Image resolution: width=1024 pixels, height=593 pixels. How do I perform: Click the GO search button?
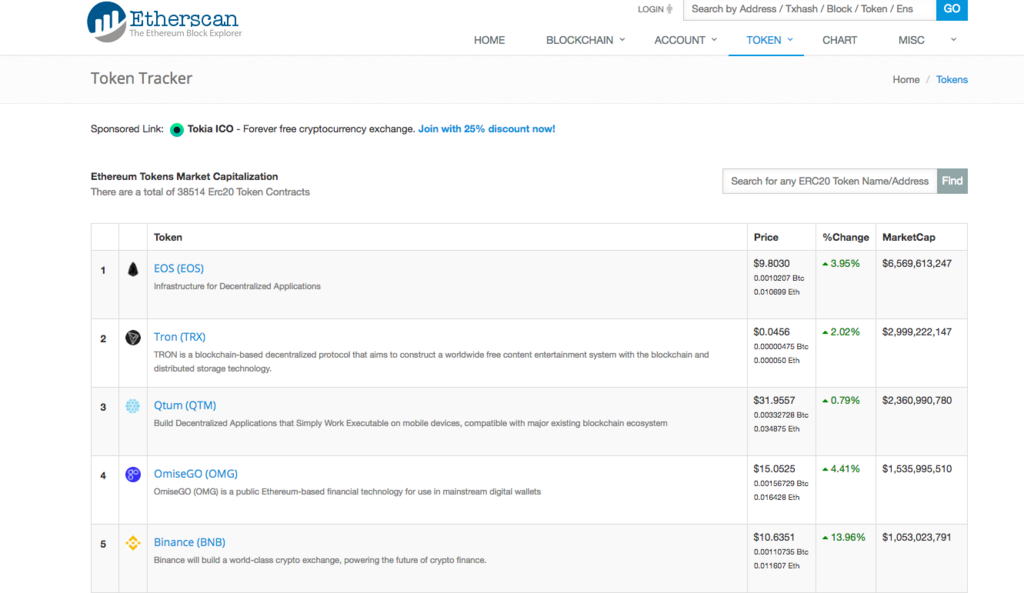point(952,9)
